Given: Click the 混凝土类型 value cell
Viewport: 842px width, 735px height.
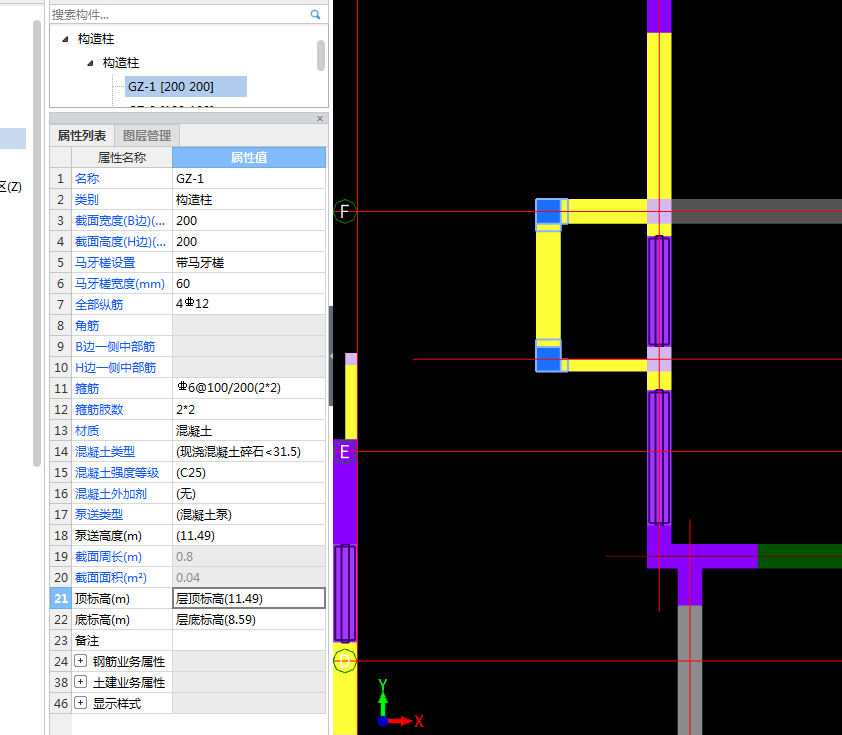Looking at the screenshot, I should [249, 452].
